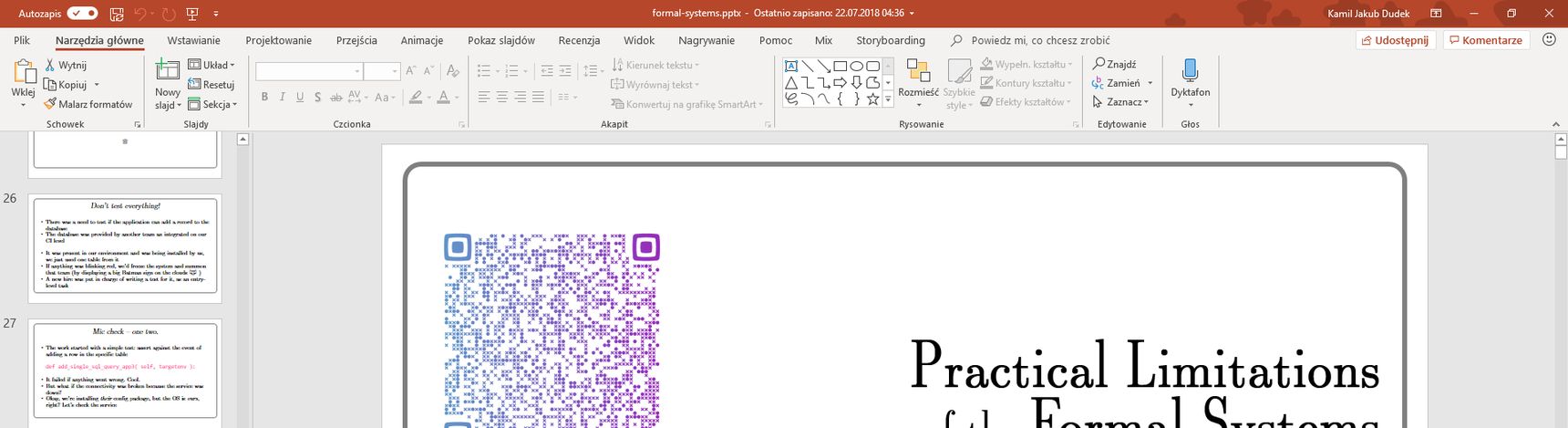
Task: Toggle underline formatting
Action: coord(300,97)
